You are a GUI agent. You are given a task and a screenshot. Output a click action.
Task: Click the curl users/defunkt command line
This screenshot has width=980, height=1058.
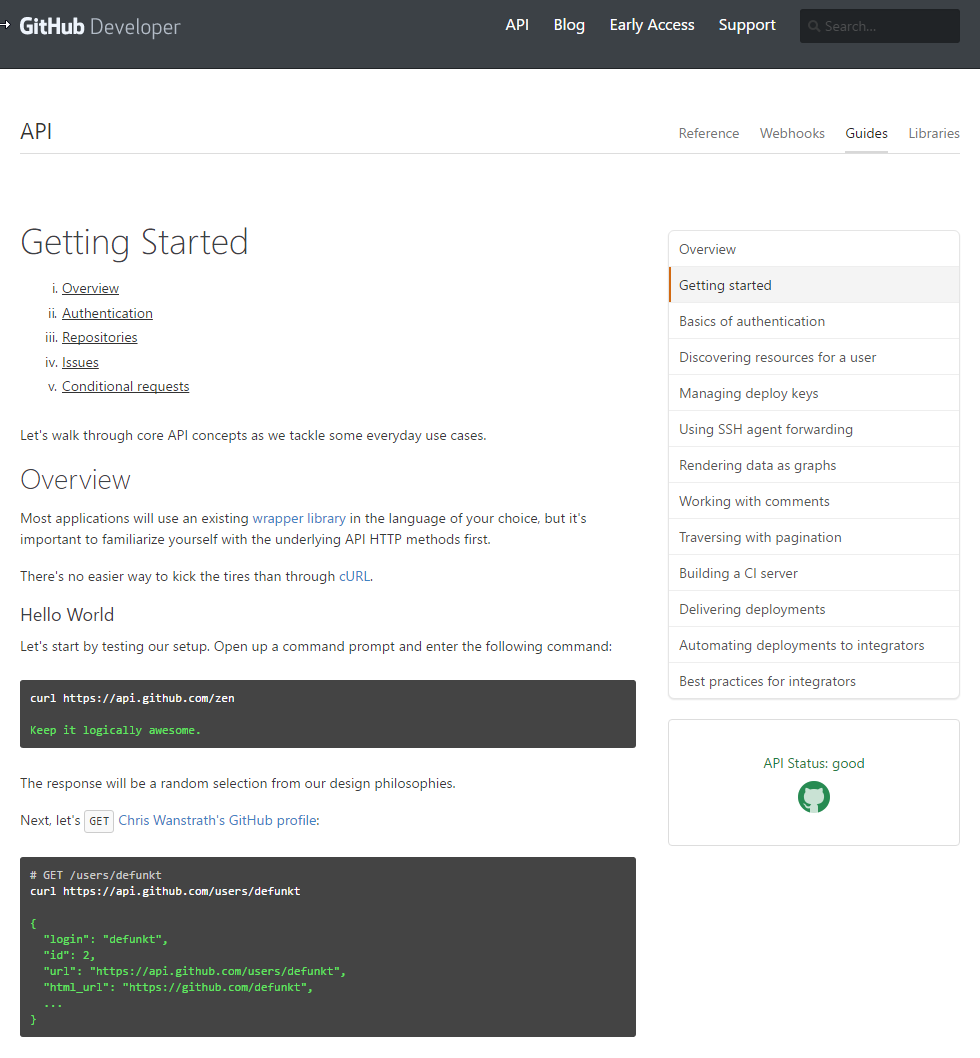tap(165, 891)
